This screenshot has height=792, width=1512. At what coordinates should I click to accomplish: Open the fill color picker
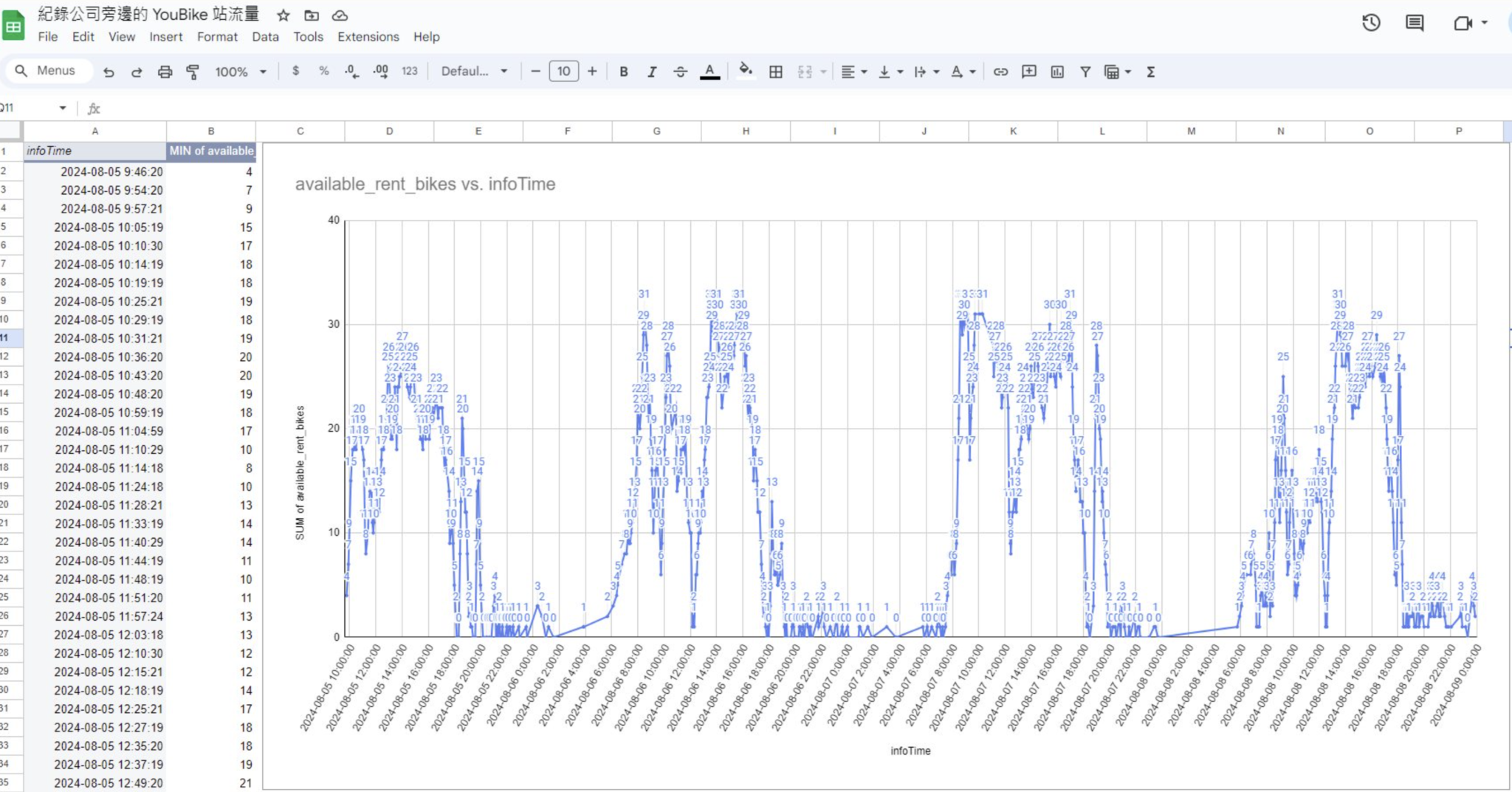[746, 71]
